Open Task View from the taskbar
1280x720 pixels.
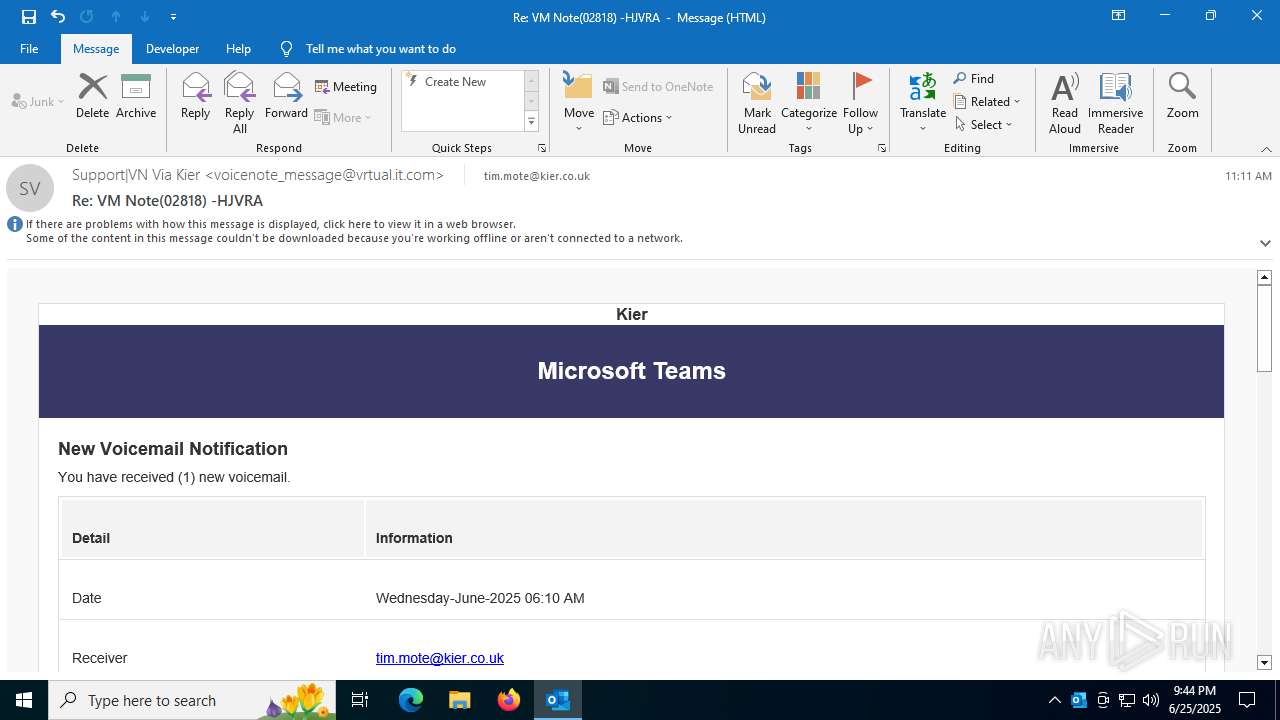pyautogui.click(x=361, y=700)
